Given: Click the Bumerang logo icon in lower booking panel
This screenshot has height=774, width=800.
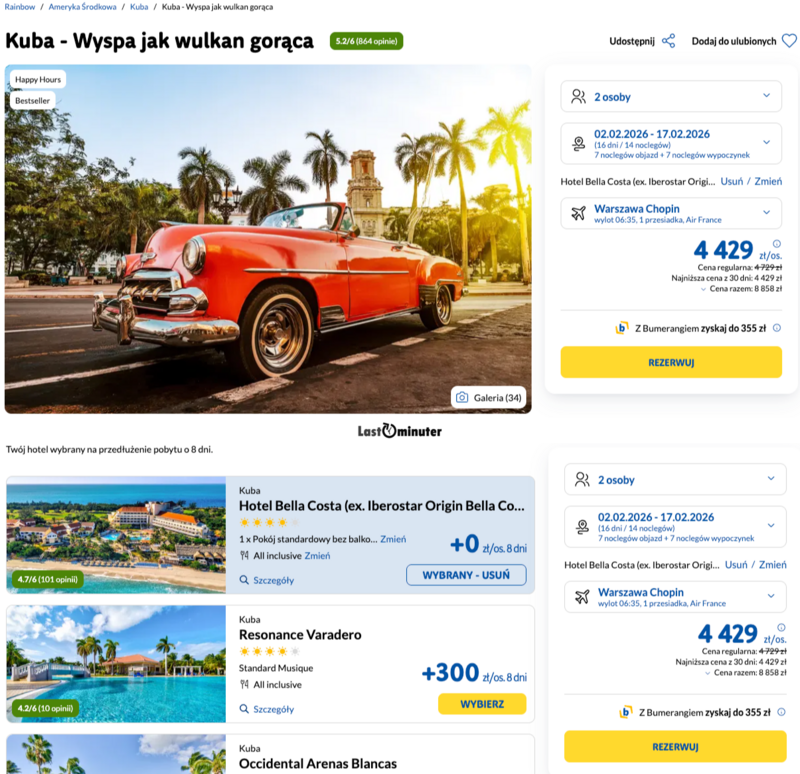Looking at the screenshot, I should coord(626,712).
